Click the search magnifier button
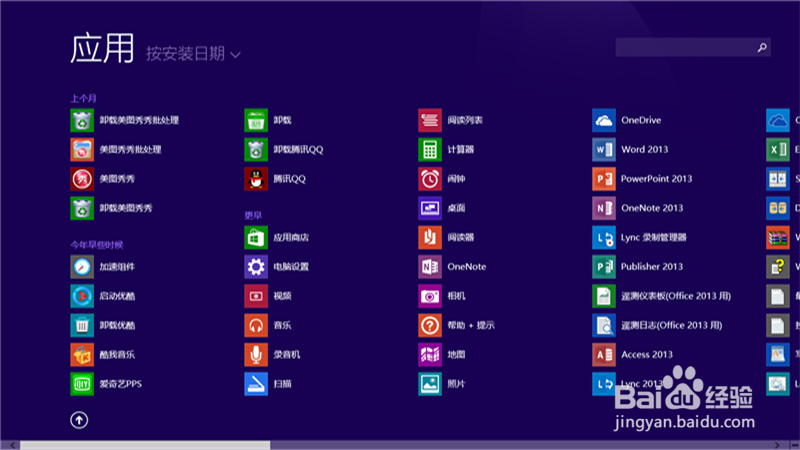Screen dimensions: 800x450 tap(762, 47)
